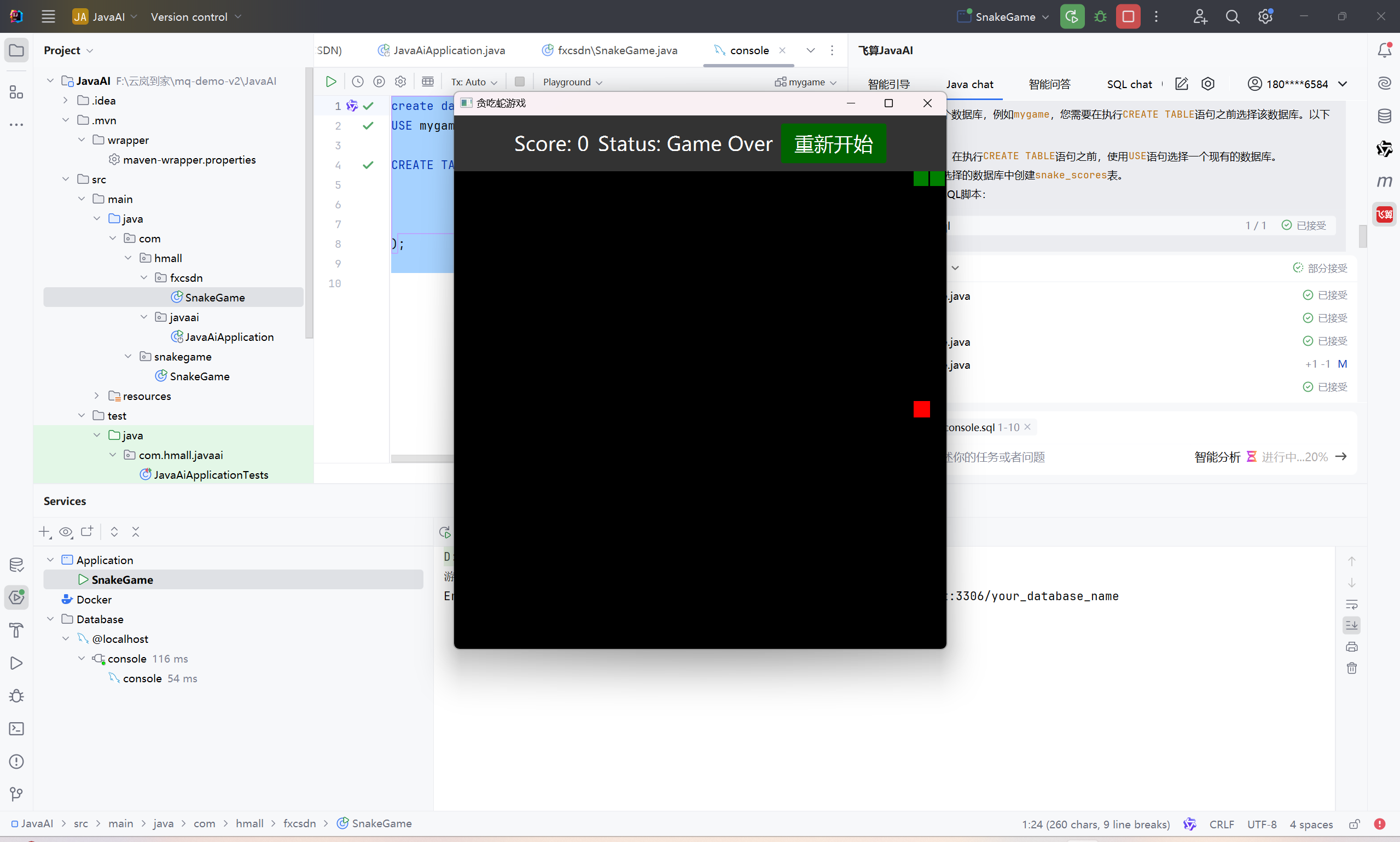This screenshot has height=842, width=1400.
Task: Open the Database tool window icon
Action: coord(1384,117)
